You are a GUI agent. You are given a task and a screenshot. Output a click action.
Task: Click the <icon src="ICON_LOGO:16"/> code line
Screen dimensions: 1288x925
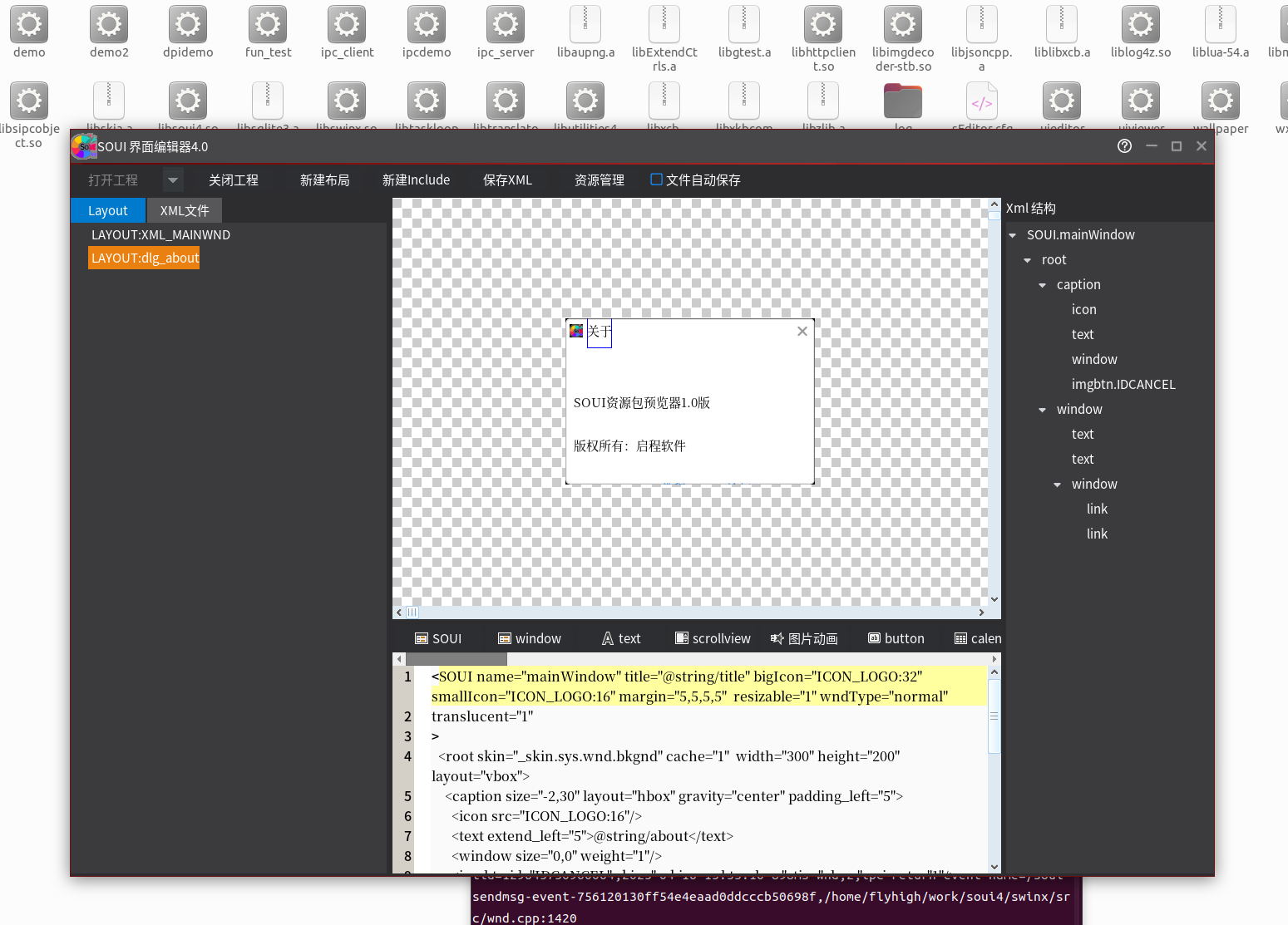tap(547, 816)
